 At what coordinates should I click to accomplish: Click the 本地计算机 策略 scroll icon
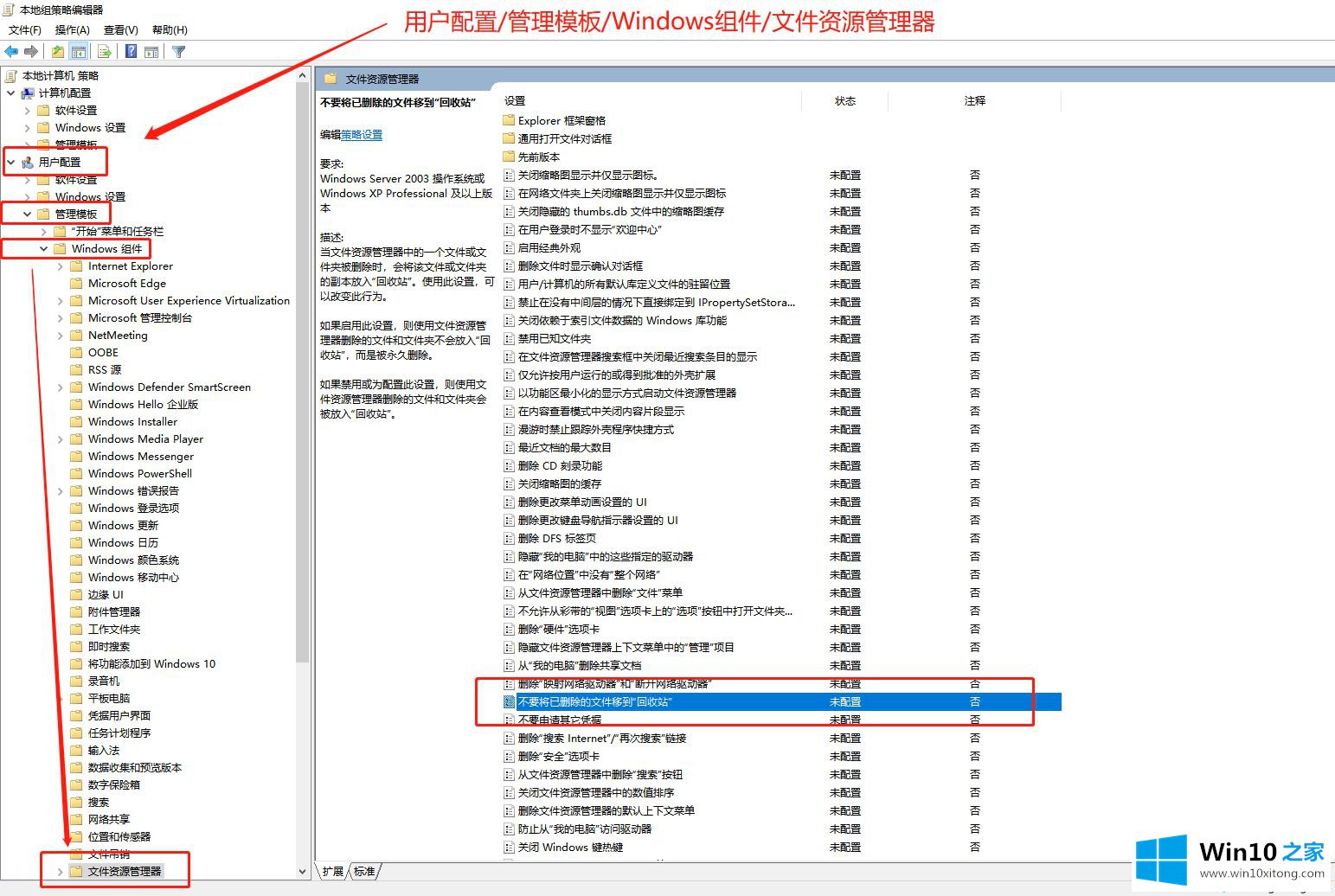(x=11, y=75)
